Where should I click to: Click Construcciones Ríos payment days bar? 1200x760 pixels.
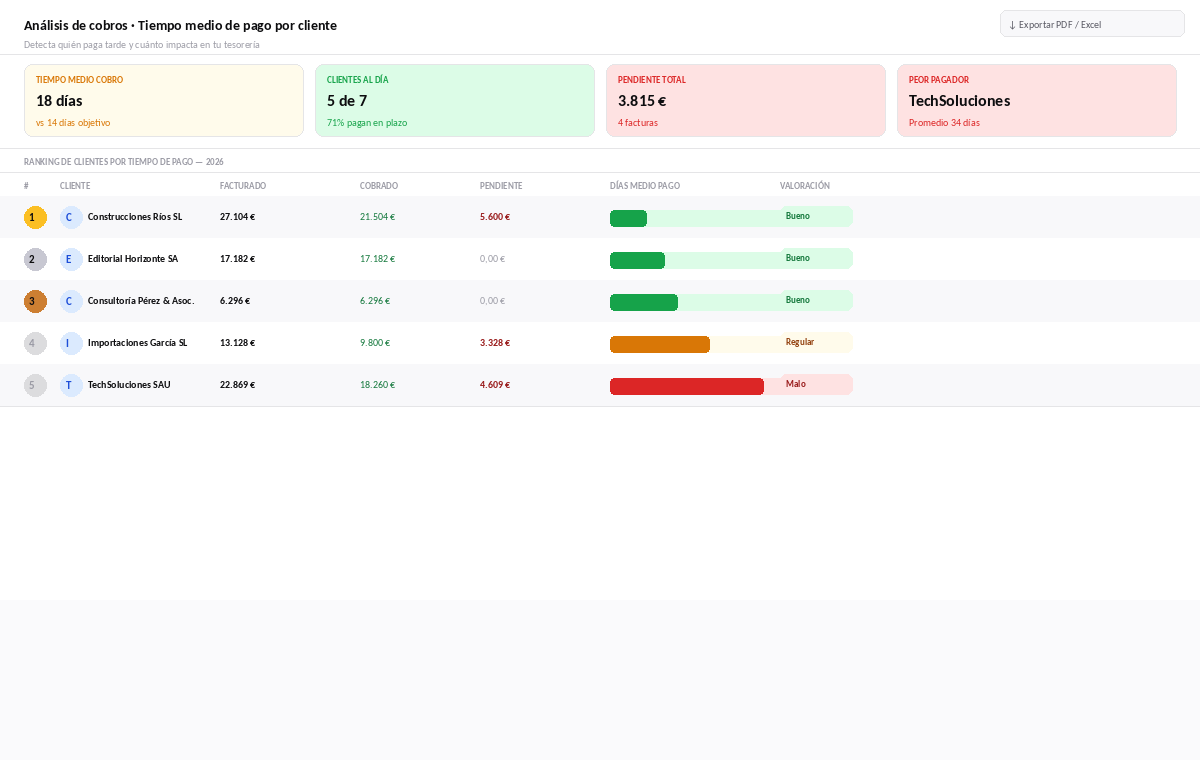(x=628, y=219)
